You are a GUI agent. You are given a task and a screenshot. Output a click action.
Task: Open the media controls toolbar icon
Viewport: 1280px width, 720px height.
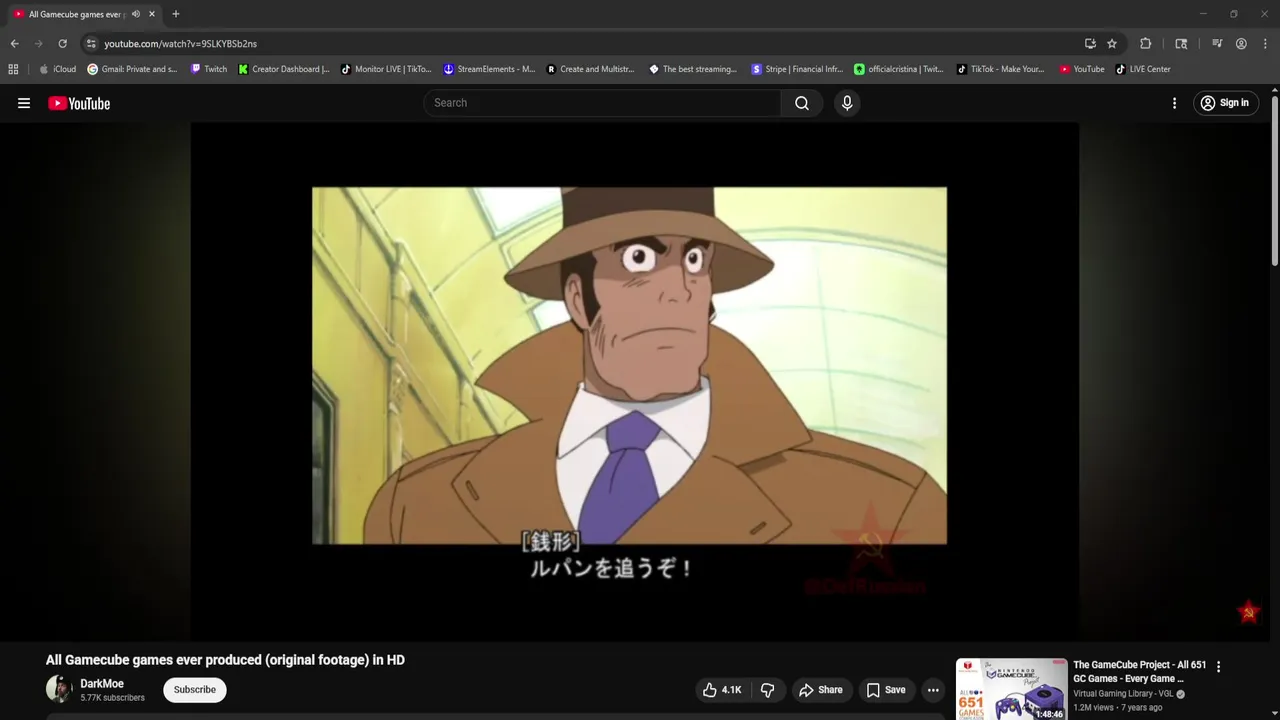pos(1217,44)
